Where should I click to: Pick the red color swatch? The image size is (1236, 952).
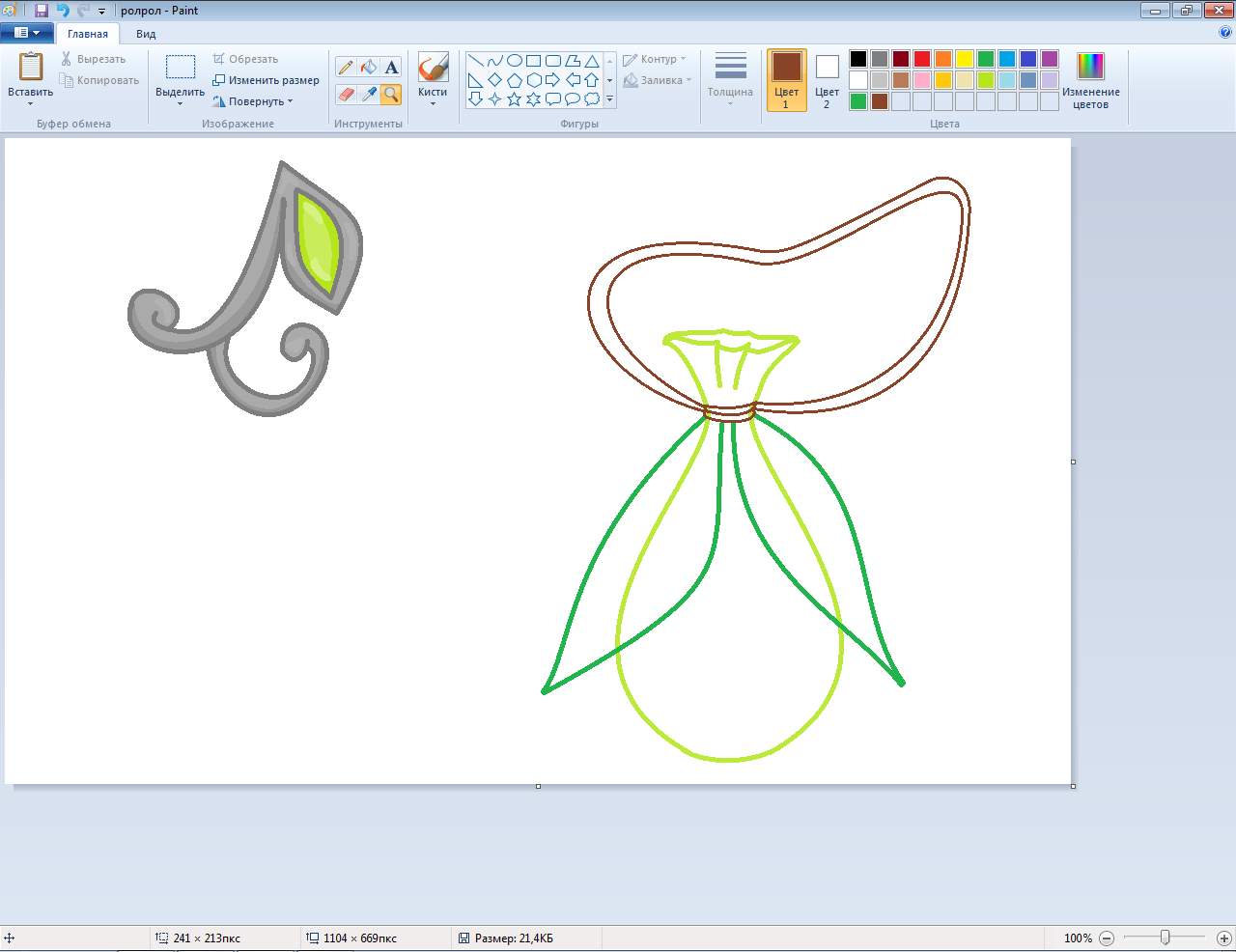922,59
